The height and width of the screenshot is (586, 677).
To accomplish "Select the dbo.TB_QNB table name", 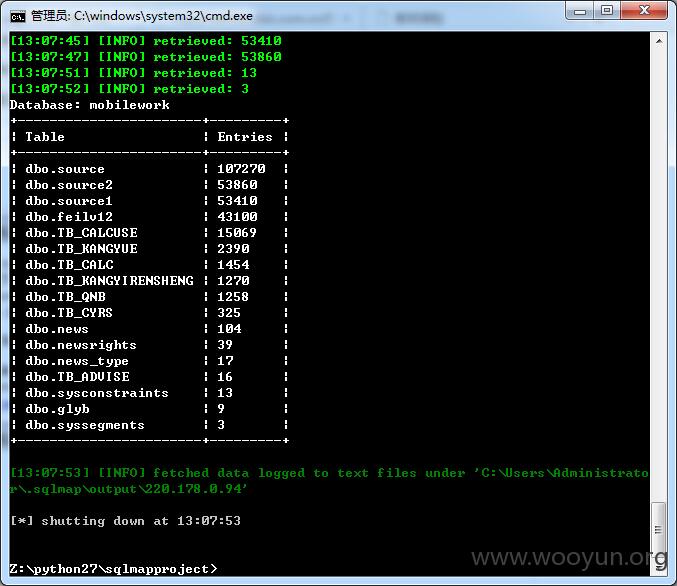I will 65,297.
